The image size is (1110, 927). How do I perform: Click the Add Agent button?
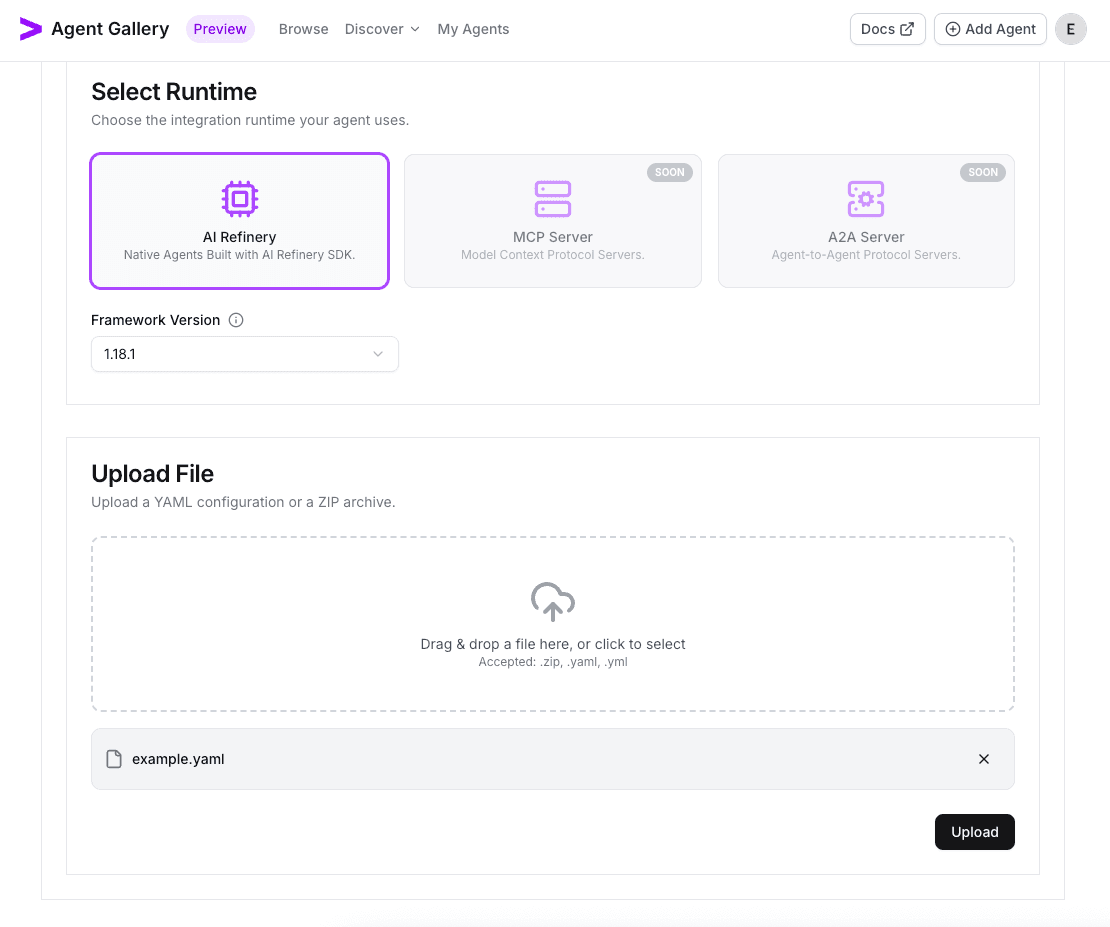click(x=990, y=29)
